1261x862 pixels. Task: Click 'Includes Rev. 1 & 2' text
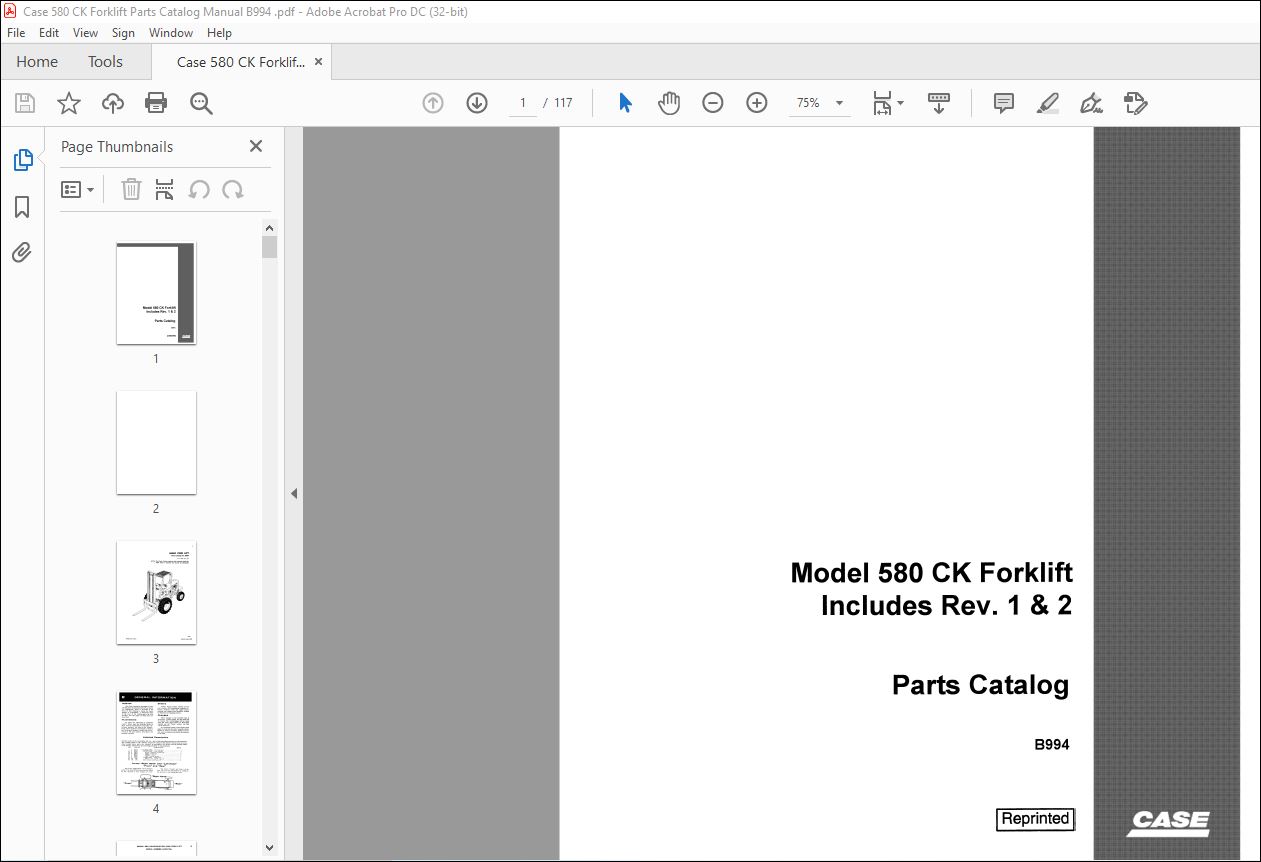point(946,605)
